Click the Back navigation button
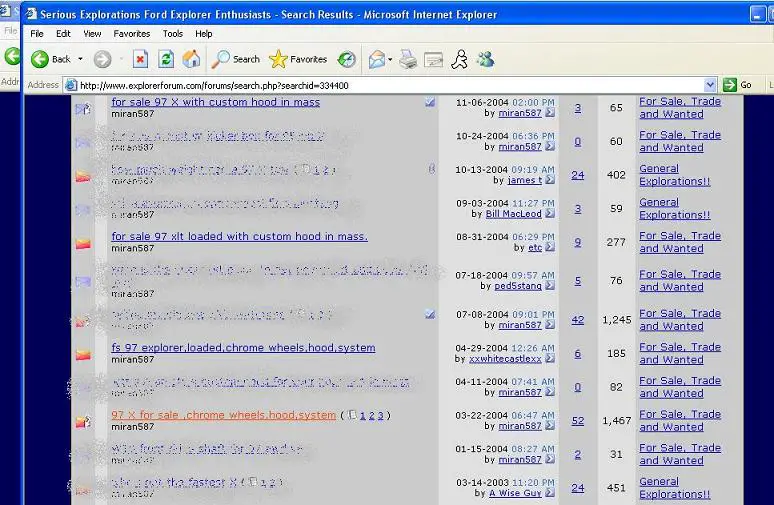Image resolution: width=774 pixels, height=505 pixels. 51,59
